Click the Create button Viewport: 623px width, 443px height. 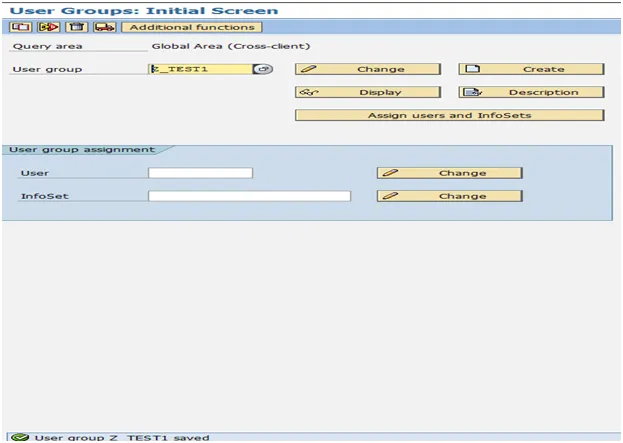click(531, 69)
